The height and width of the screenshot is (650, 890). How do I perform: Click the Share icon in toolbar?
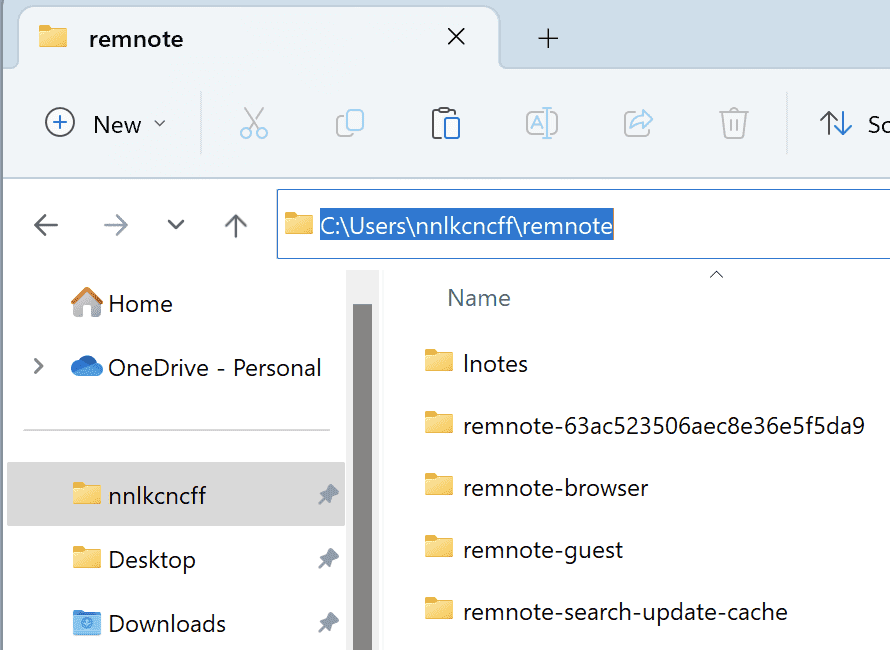coord(637,124)
